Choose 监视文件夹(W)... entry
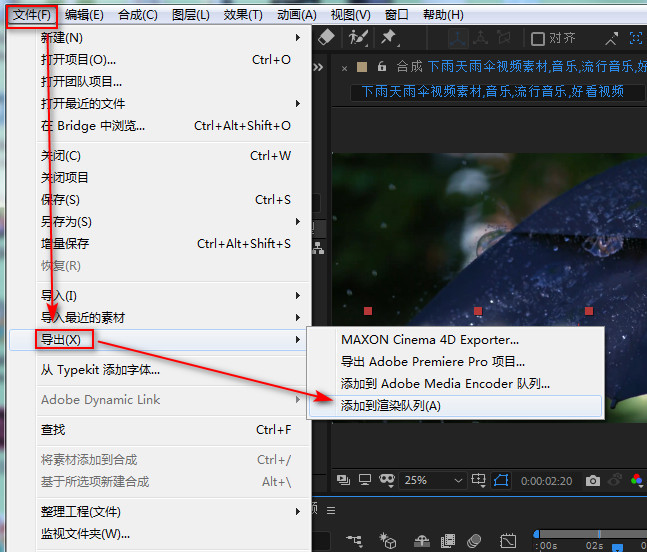The image size is (647, 552). 173,534
